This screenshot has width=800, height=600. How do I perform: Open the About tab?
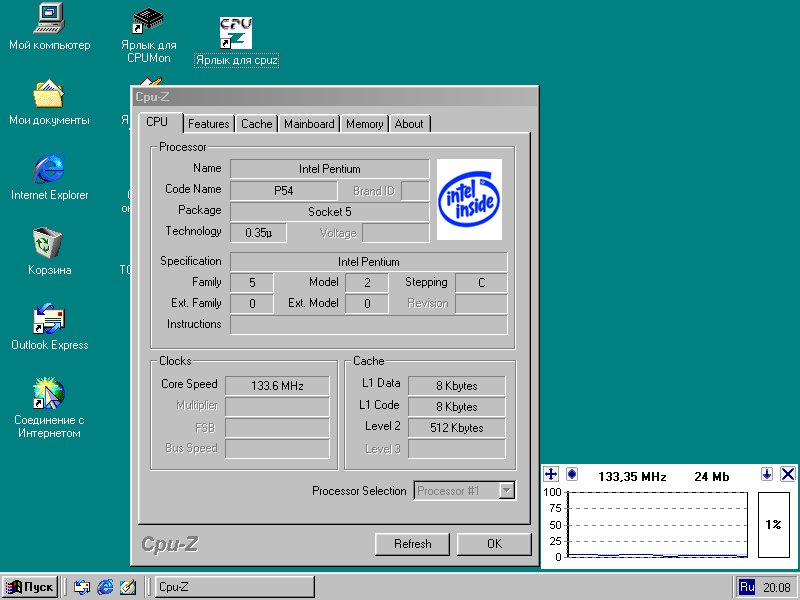[x=409, y=124]
